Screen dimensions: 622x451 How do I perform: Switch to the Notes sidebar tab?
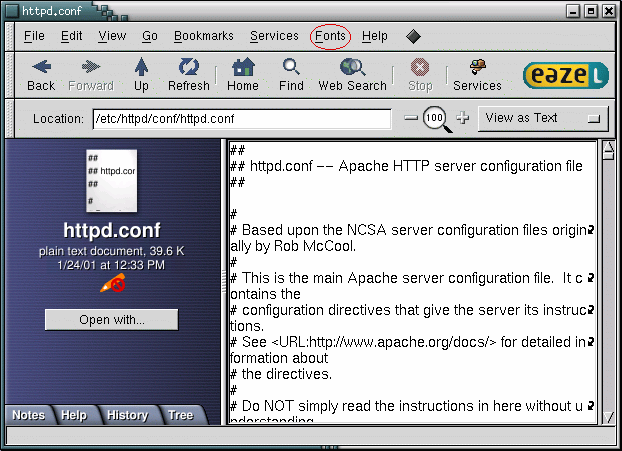click(x=29, y=415)
